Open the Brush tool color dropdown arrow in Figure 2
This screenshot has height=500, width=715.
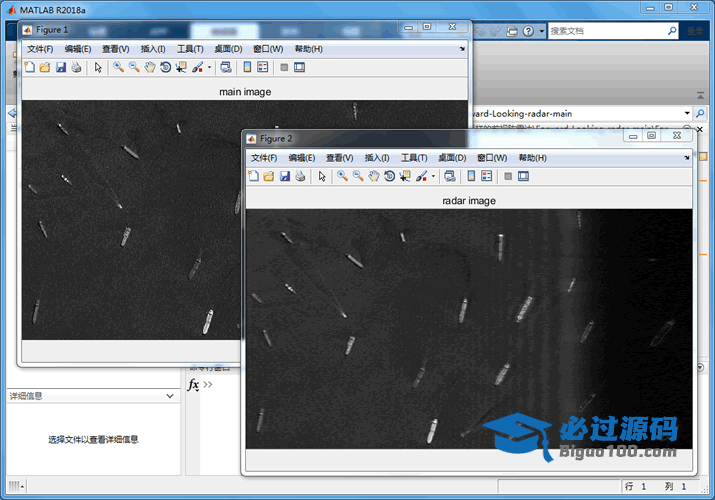(x=433, y=177)
